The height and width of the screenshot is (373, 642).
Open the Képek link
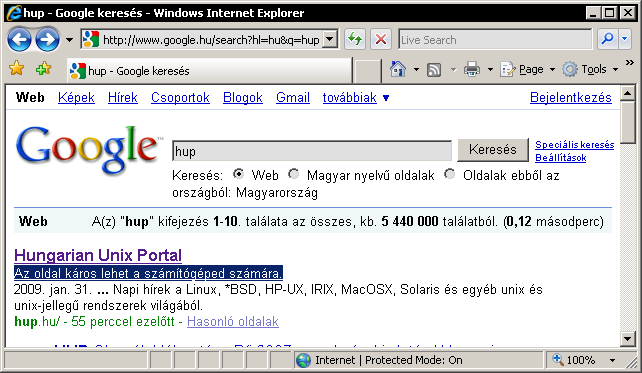click(x=76, y=97)
